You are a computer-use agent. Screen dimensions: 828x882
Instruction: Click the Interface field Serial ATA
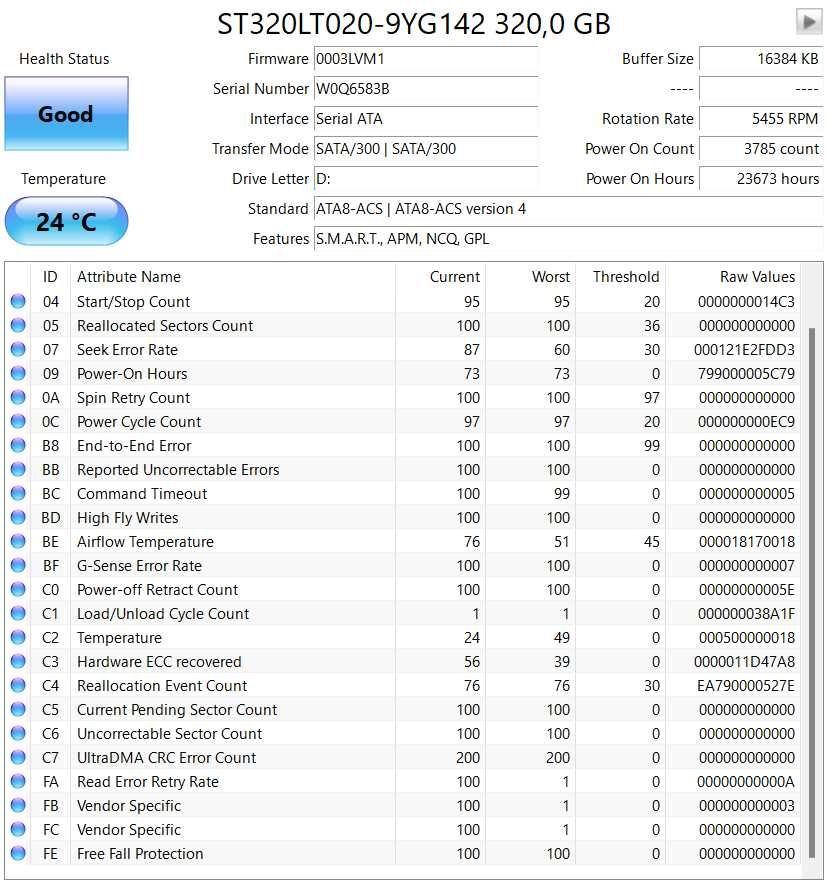pyautogui.click(x=426, y=119)
